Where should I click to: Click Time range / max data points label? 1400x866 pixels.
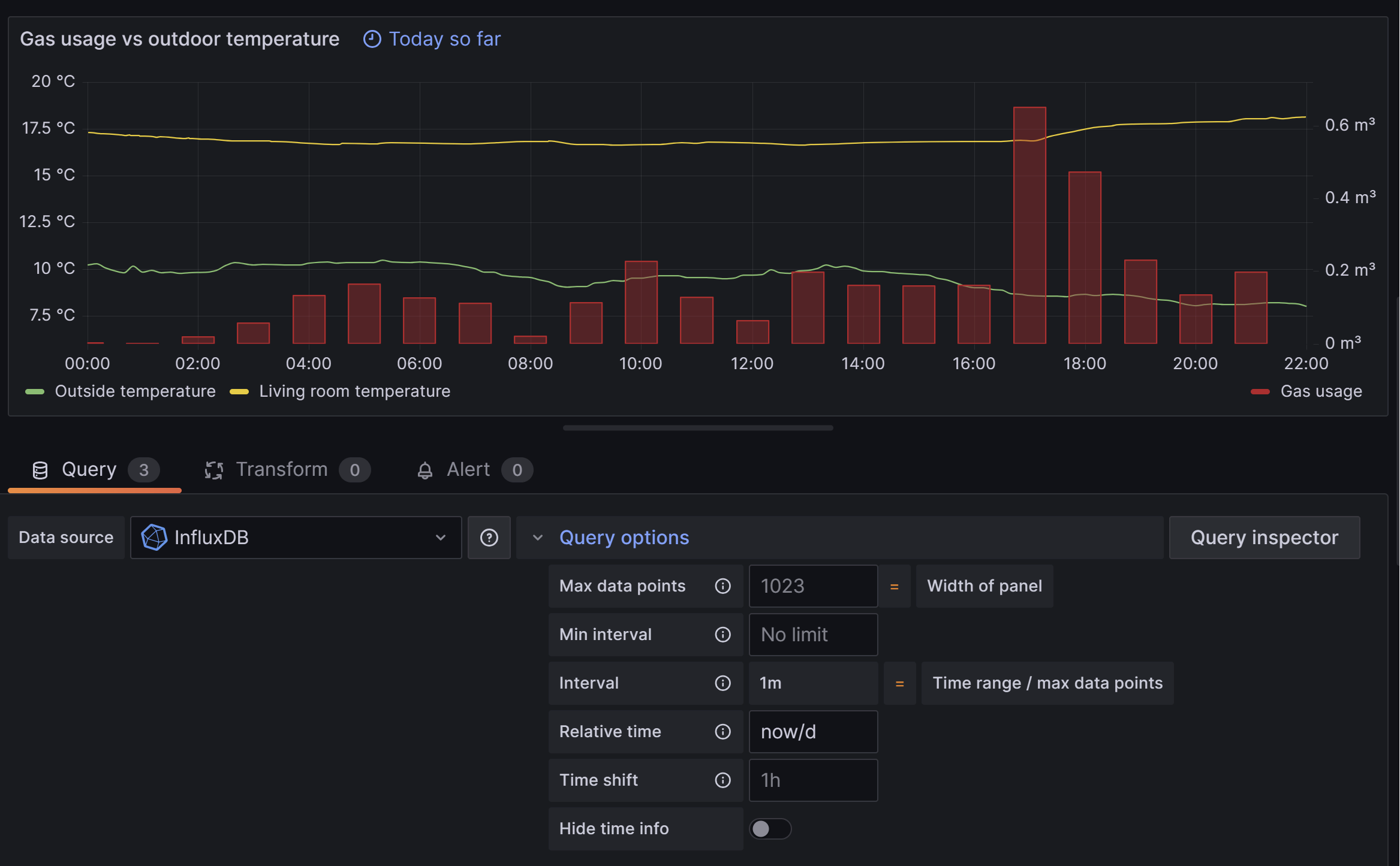[1047, 683]
